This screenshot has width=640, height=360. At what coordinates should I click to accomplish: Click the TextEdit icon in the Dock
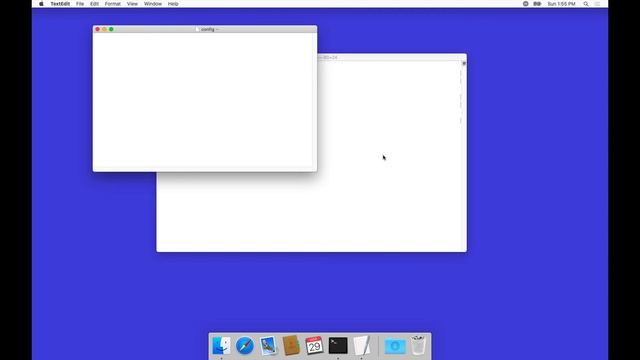pos(362,346)
